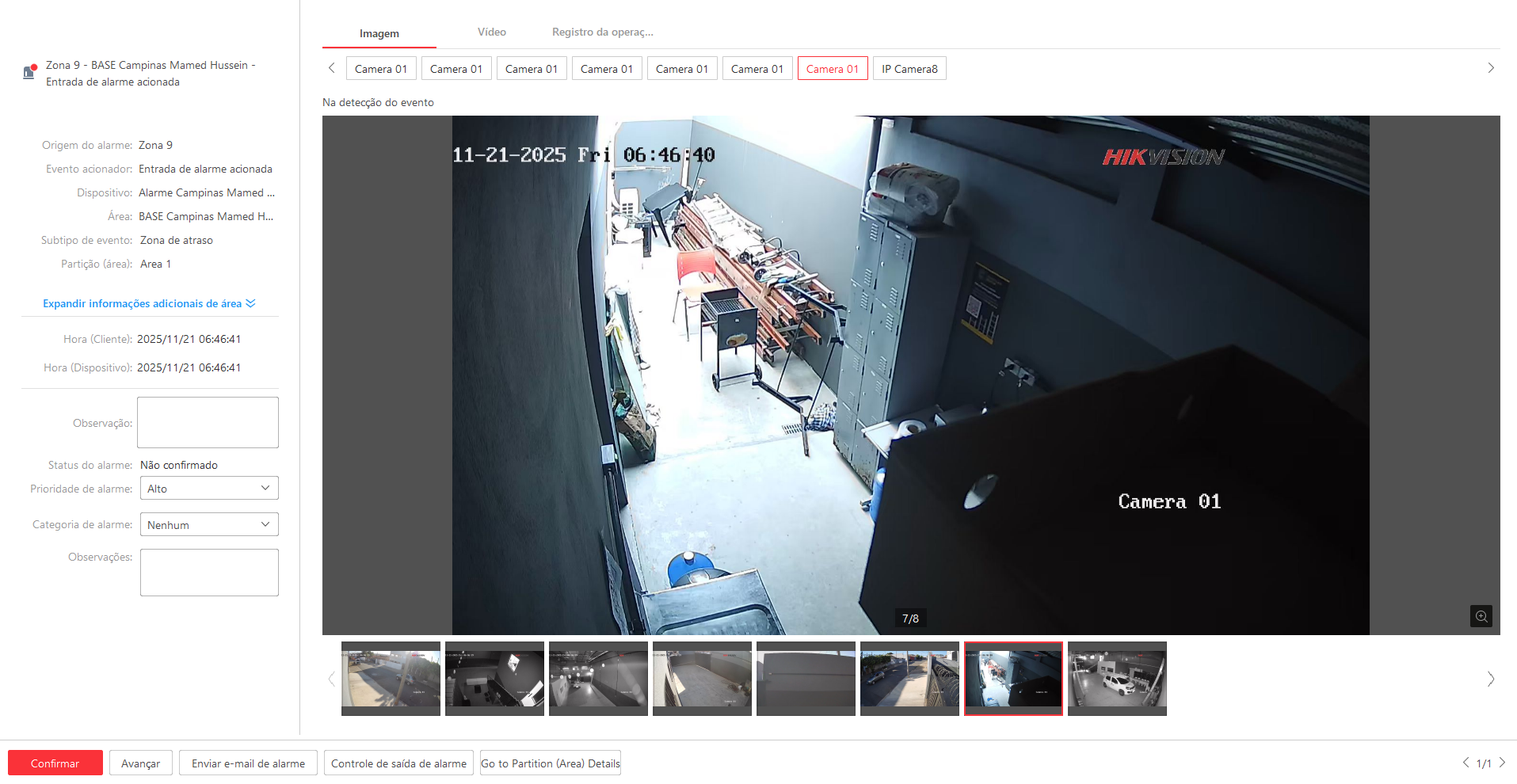Open the Categoria de alarme dropdown
This screenshot has width=1517, height=784.
pyautogui.click(x=209, y=525)
